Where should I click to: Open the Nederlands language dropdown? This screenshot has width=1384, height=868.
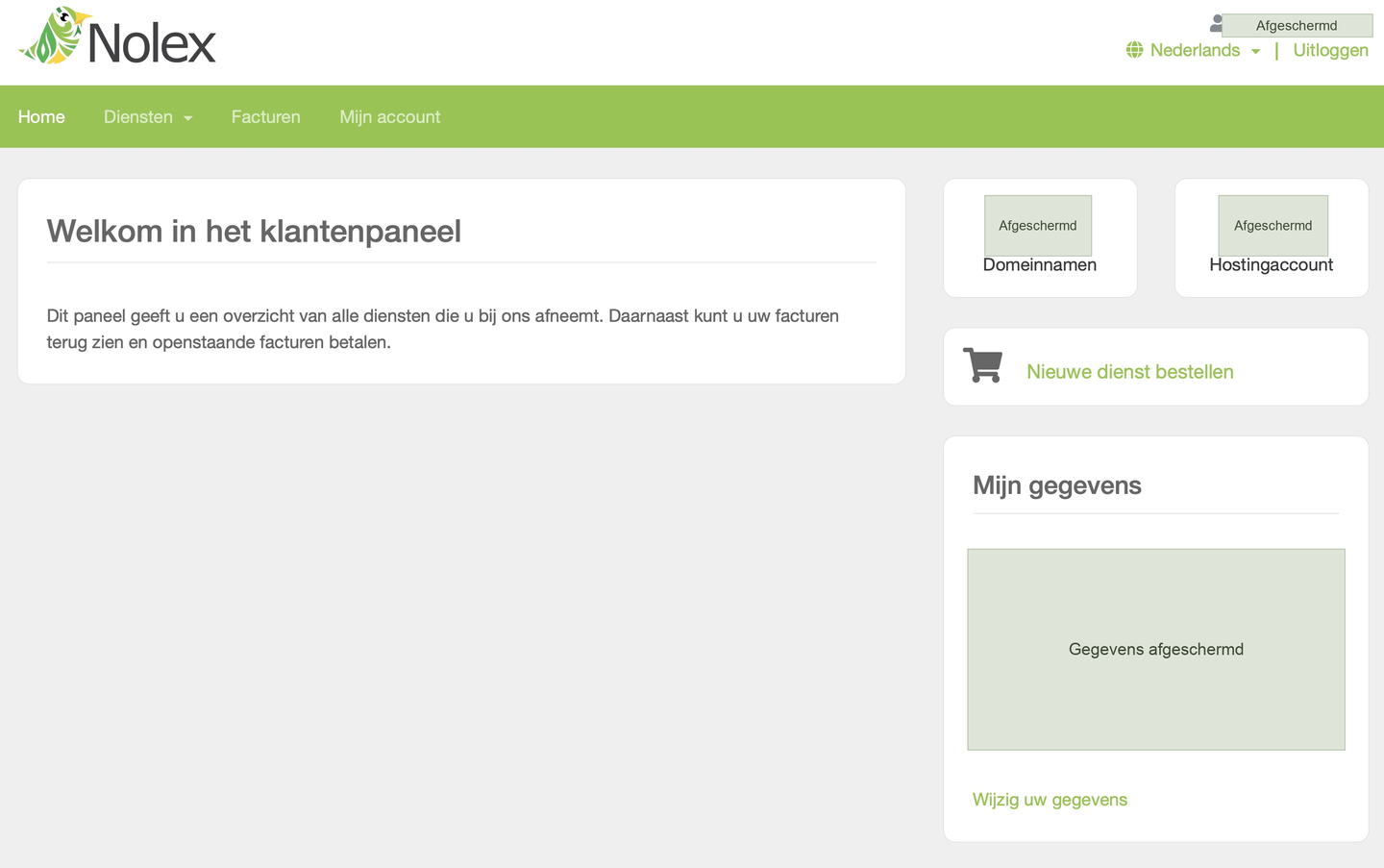pyautogui.click(x=1204, y=50)
